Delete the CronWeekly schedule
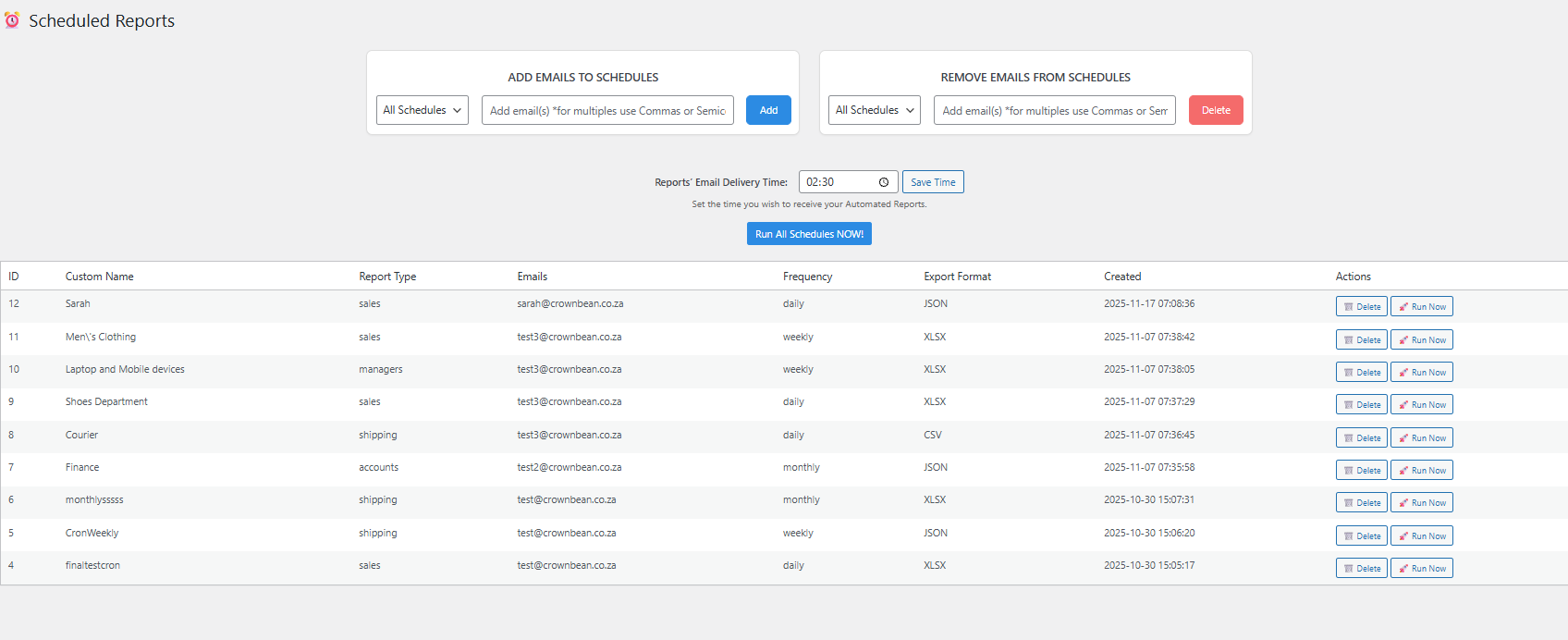This screenshot has height=640, width=1568. (x=1361, y=535)
